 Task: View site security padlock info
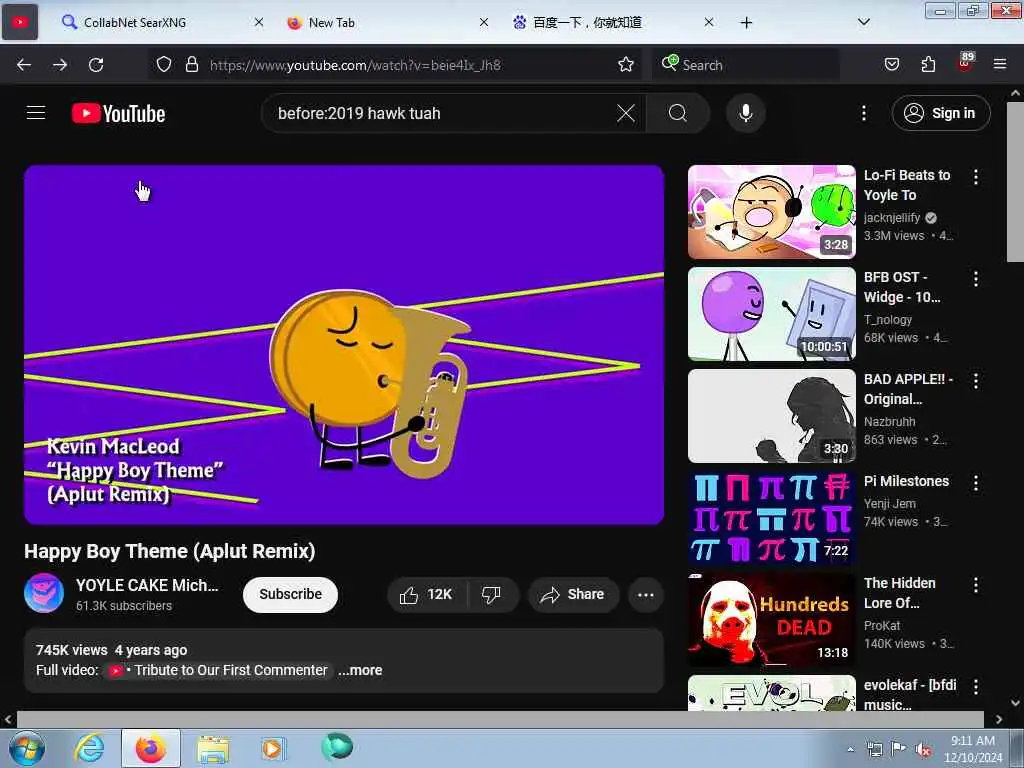(191, 65)
